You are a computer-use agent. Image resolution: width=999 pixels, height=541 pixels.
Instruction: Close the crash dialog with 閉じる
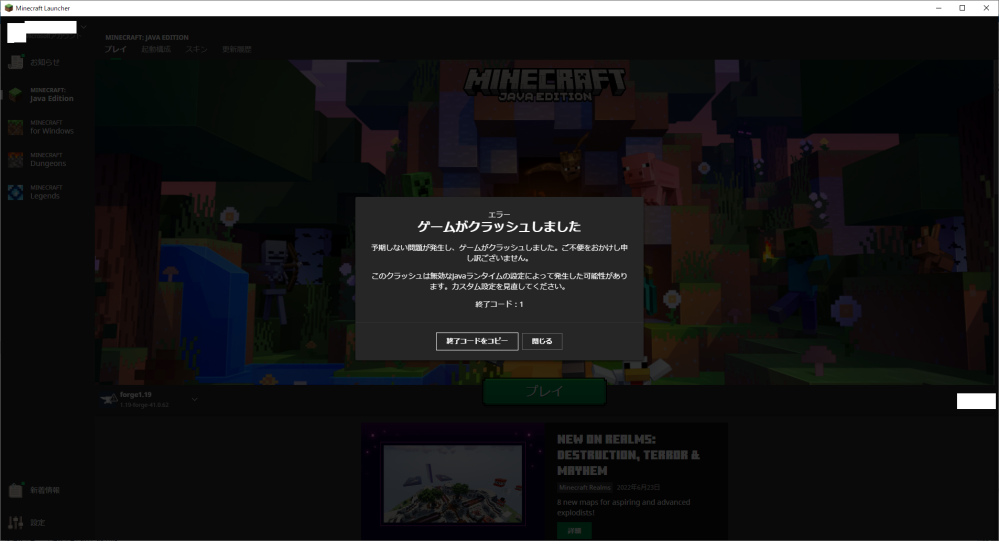542,341
